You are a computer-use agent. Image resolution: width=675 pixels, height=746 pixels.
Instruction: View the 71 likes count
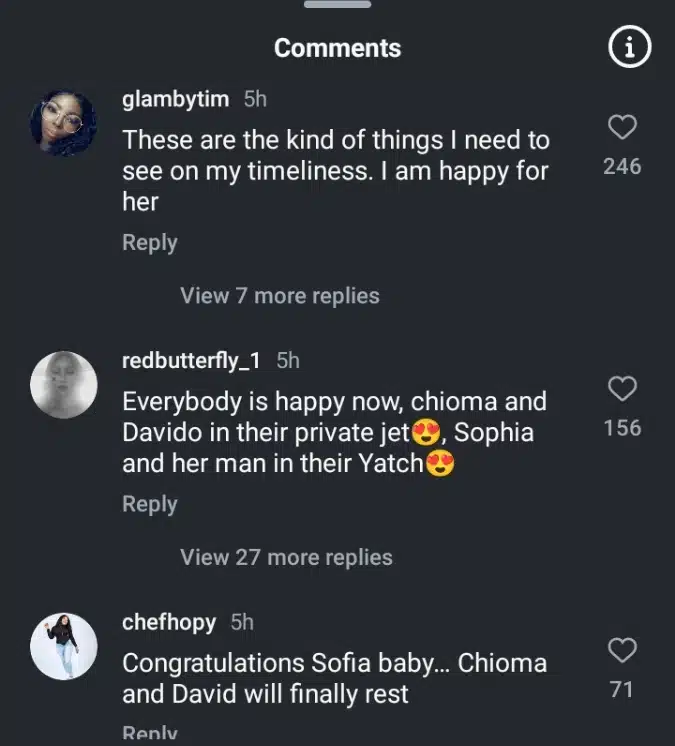coord(622,689)
